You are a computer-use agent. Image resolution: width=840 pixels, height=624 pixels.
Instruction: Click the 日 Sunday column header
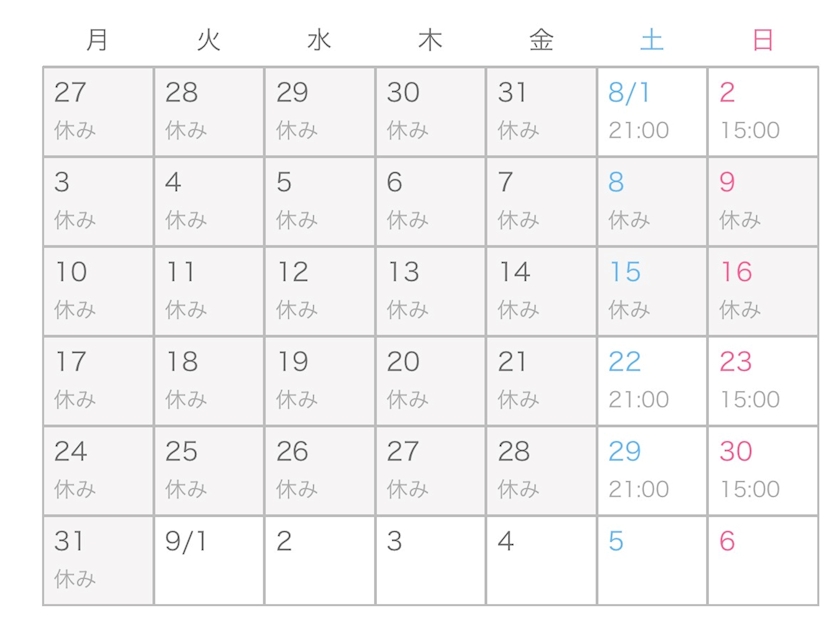pos(763,40)
